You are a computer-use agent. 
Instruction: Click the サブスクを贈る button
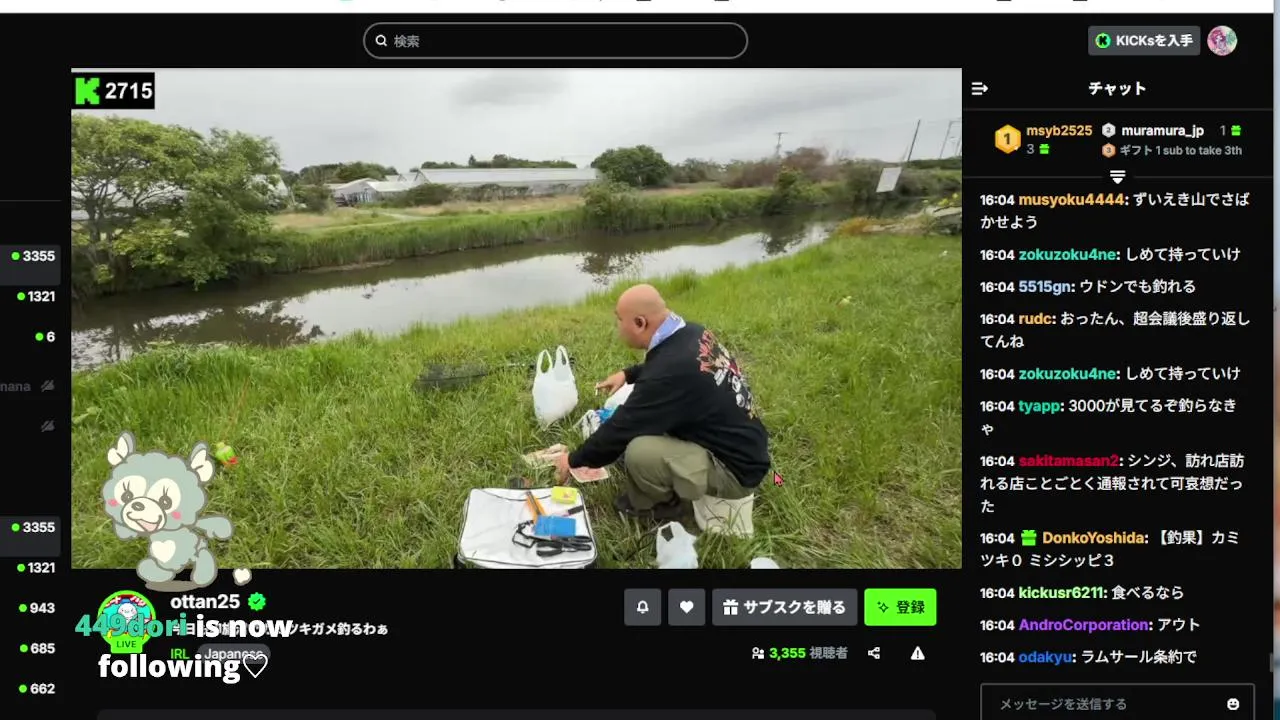[784, 607]
